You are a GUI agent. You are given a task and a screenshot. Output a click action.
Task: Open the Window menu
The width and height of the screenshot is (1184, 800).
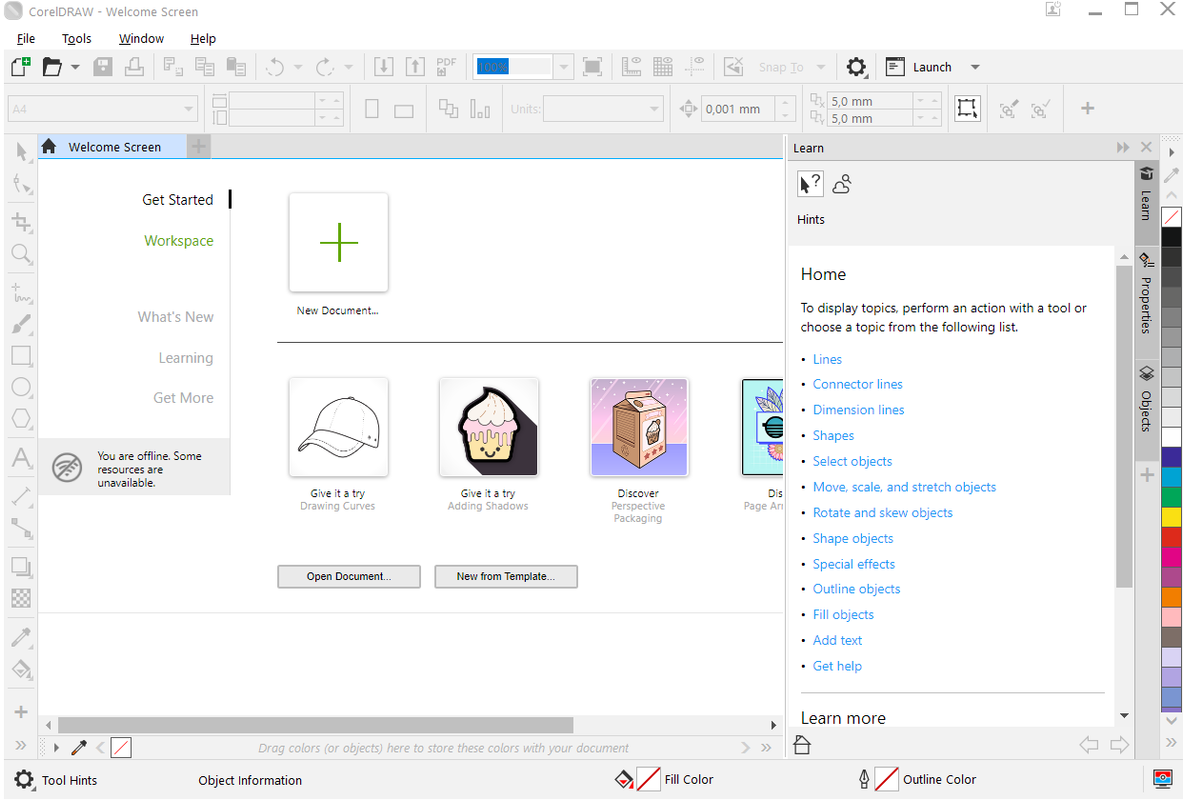coord(141,39)
